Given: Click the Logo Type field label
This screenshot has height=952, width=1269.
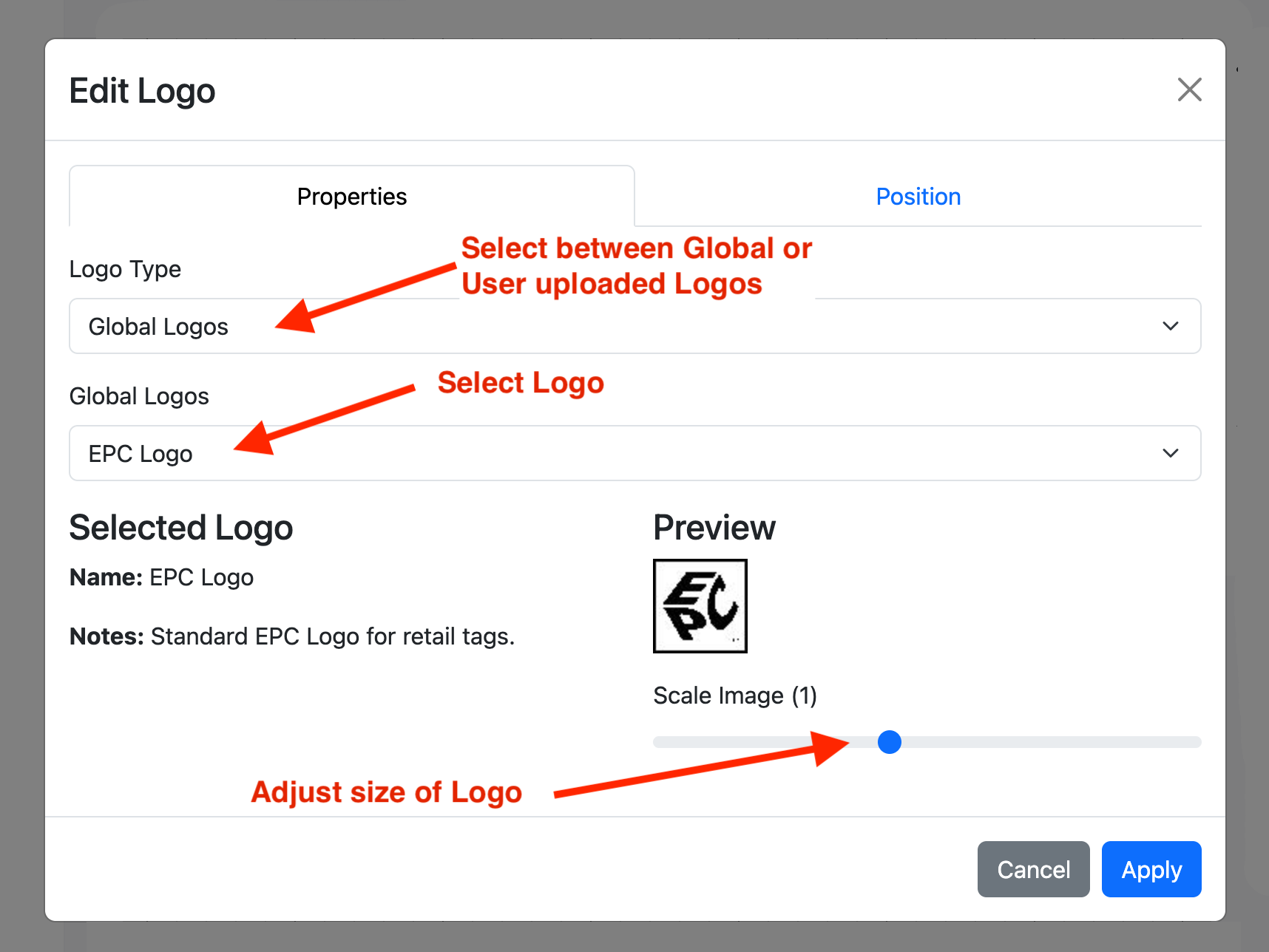Looking at the screenshot, I should 125,269.
